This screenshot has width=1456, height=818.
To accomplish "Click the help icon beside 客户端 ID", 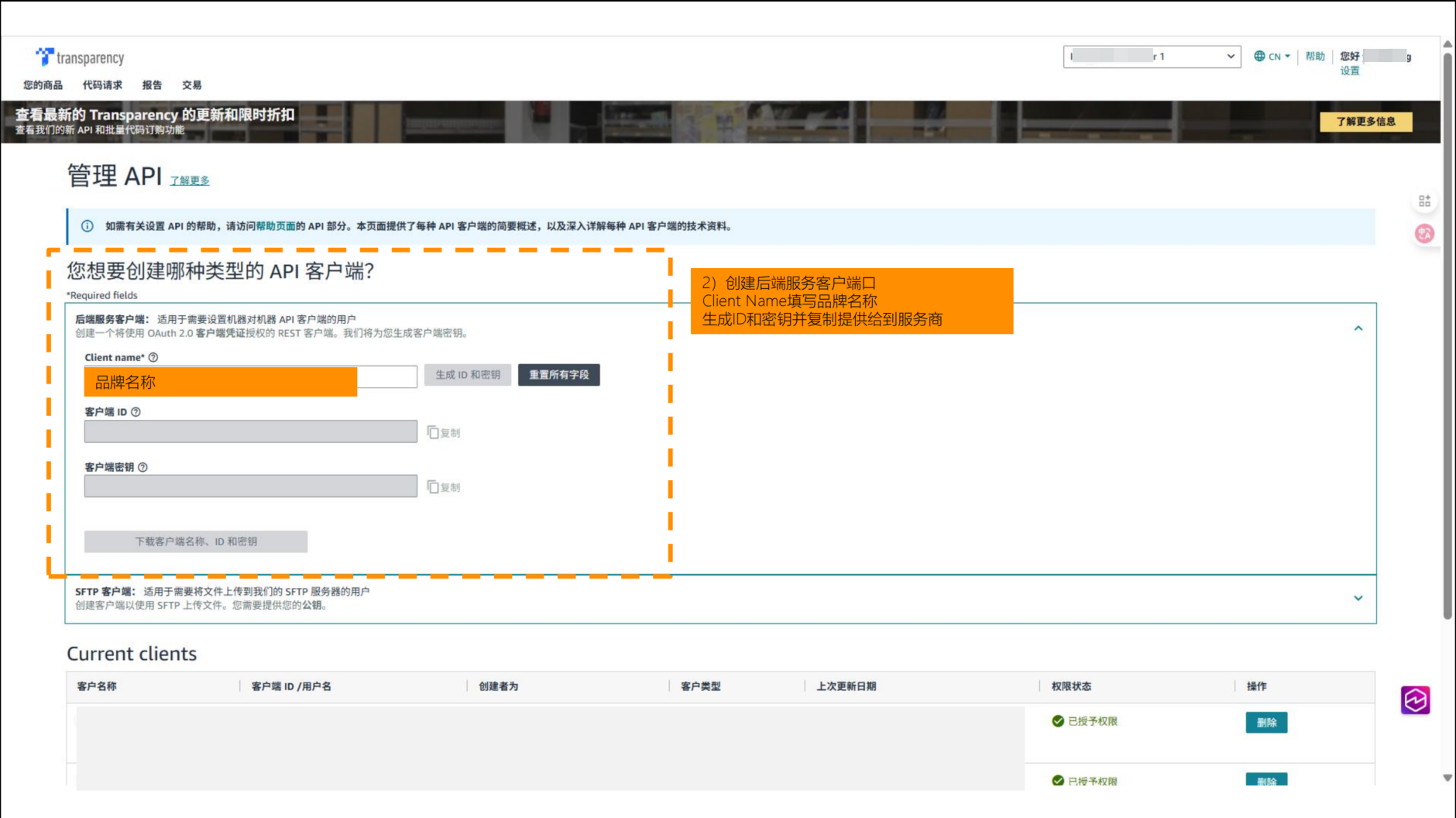I will [x=136, y=412].
